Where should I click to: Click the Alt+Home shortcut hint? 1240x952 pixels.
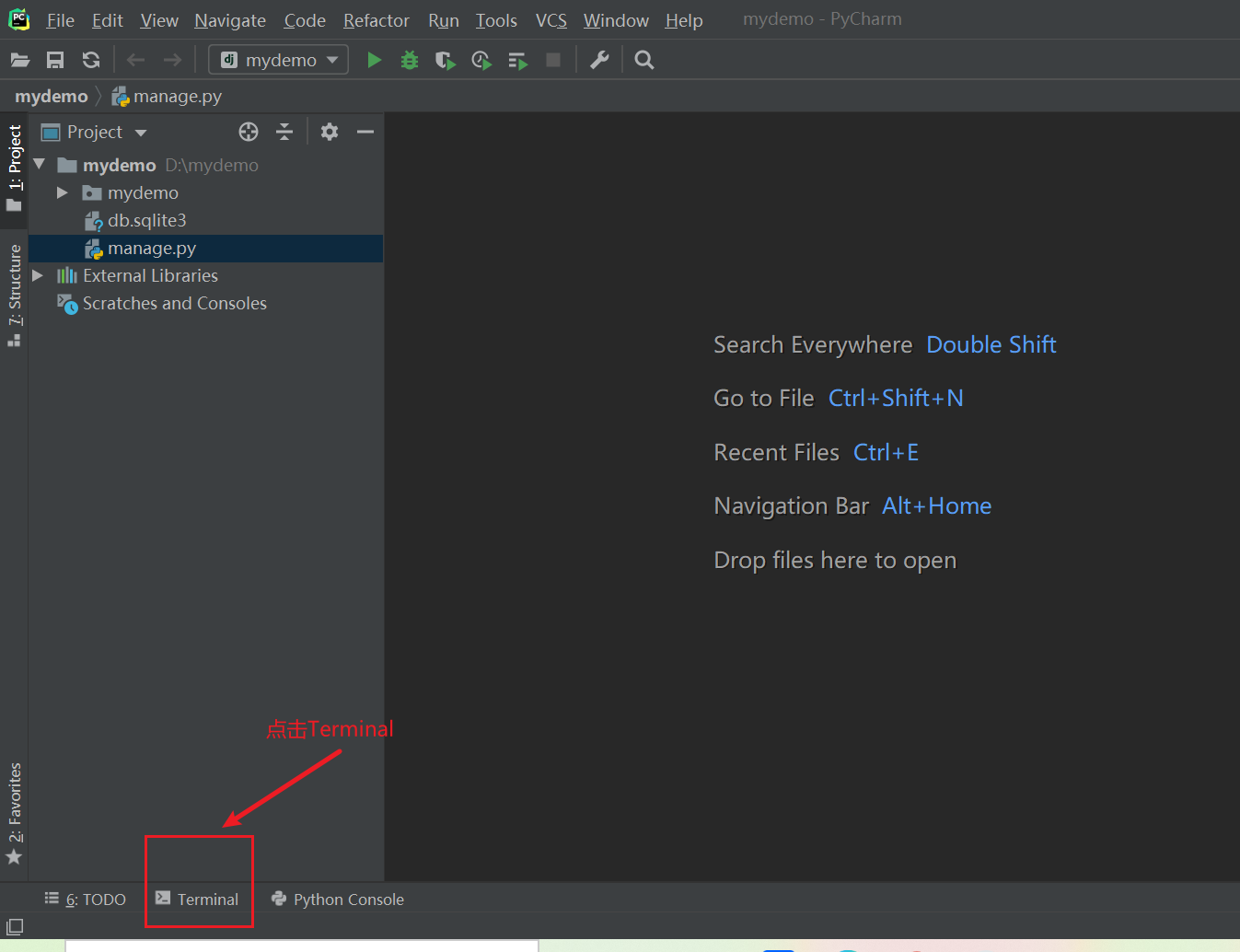tap(936, 505)
